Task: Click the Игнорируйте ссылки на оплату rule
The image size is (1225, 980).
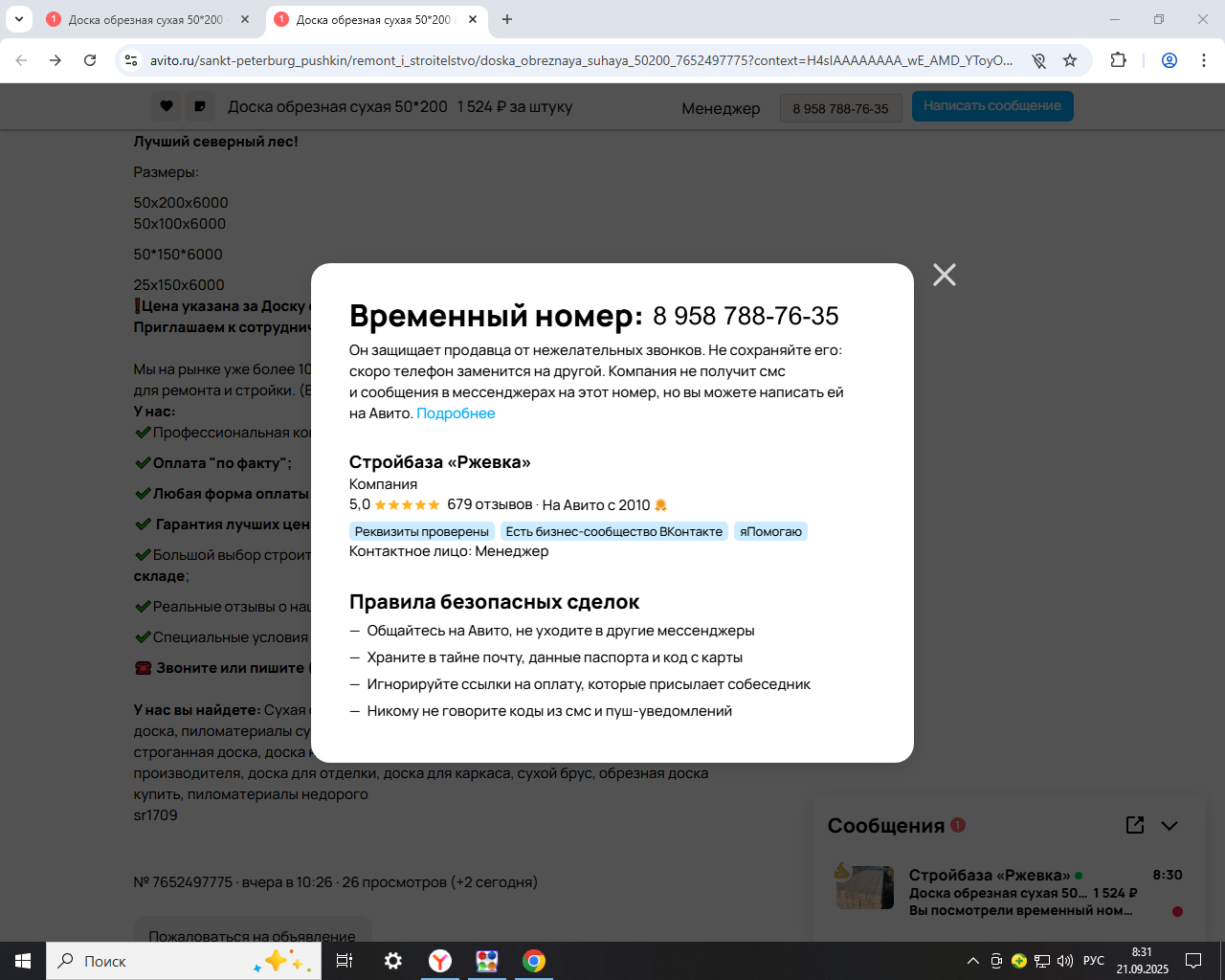Action: 589,684
